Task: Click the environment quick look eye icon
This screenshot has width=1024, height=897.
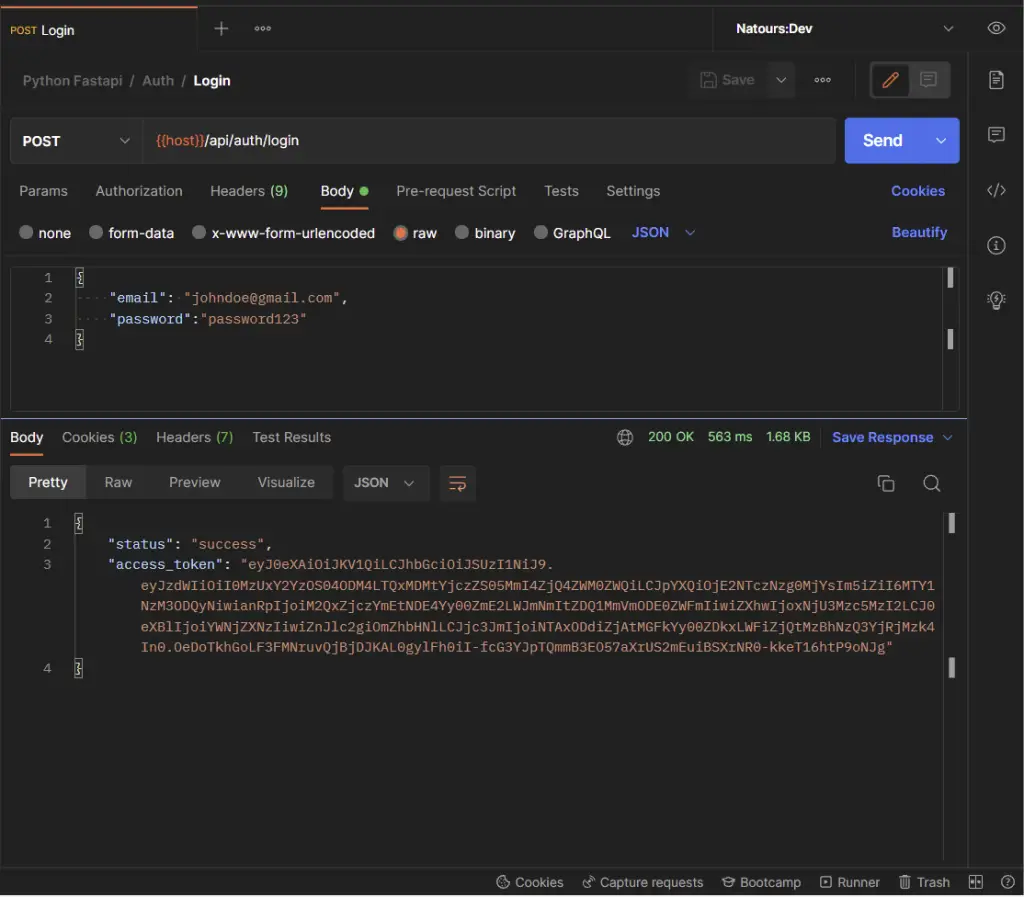Action: pyautogui.click(x=996, y=28)
